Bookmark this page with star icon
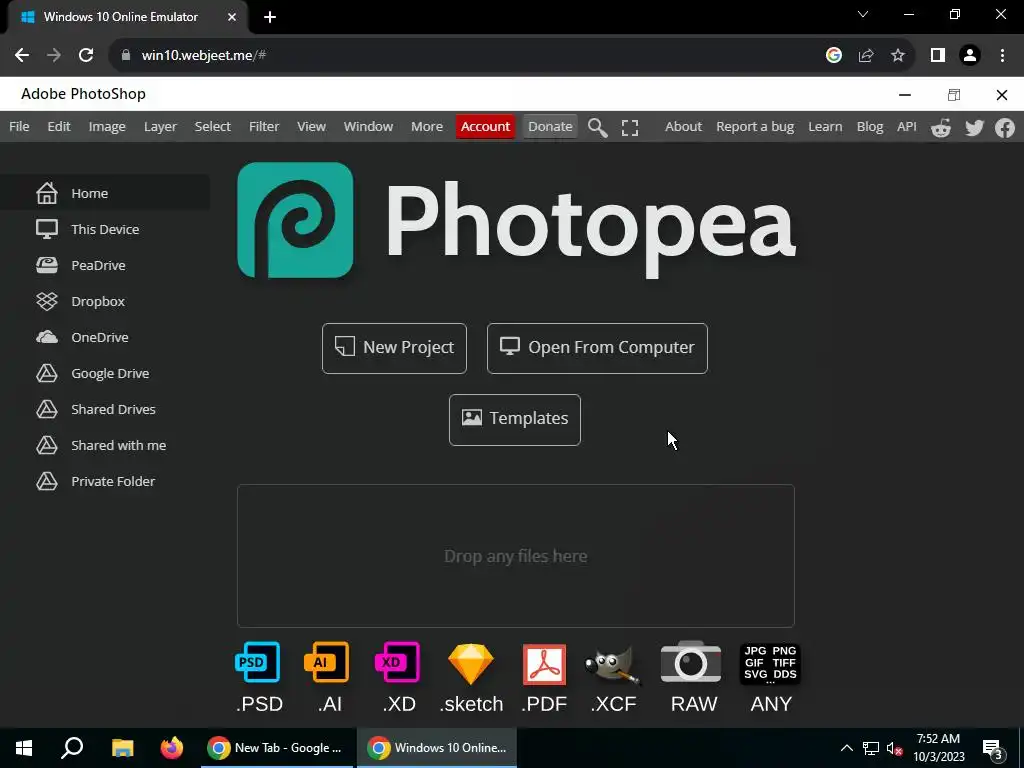This screenshot has width=1024, height=768. tap(898, 56)
